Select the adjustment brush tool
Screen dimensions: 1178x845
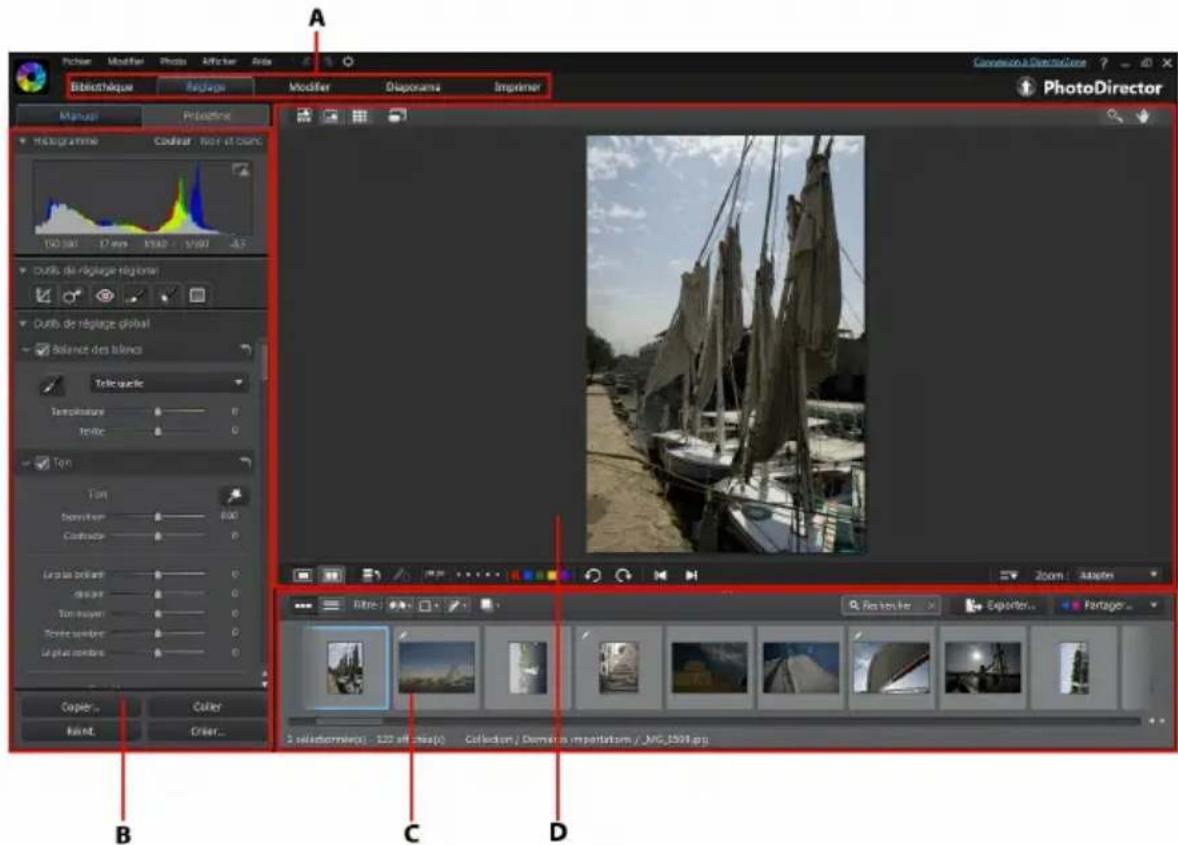click(135, 295)
